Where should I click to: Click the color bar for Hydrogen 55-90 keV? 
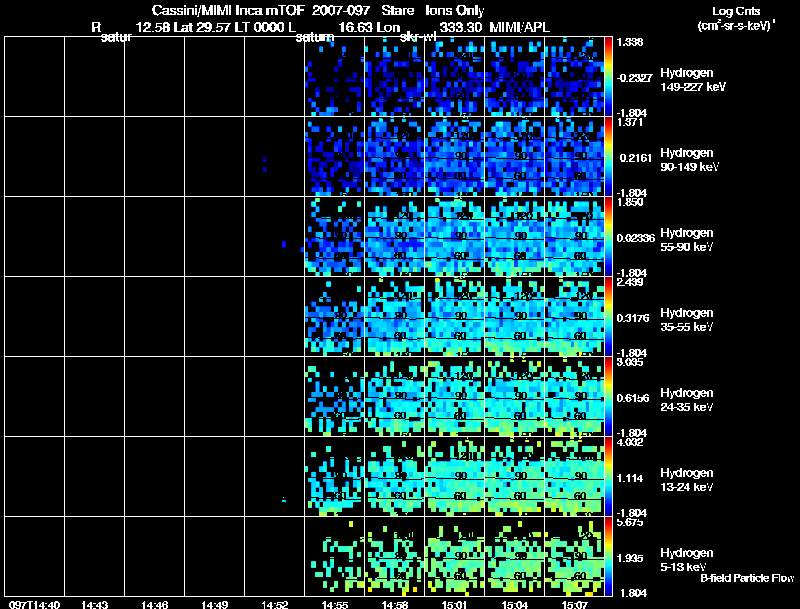pyautogui.click(x=609, y=236)
